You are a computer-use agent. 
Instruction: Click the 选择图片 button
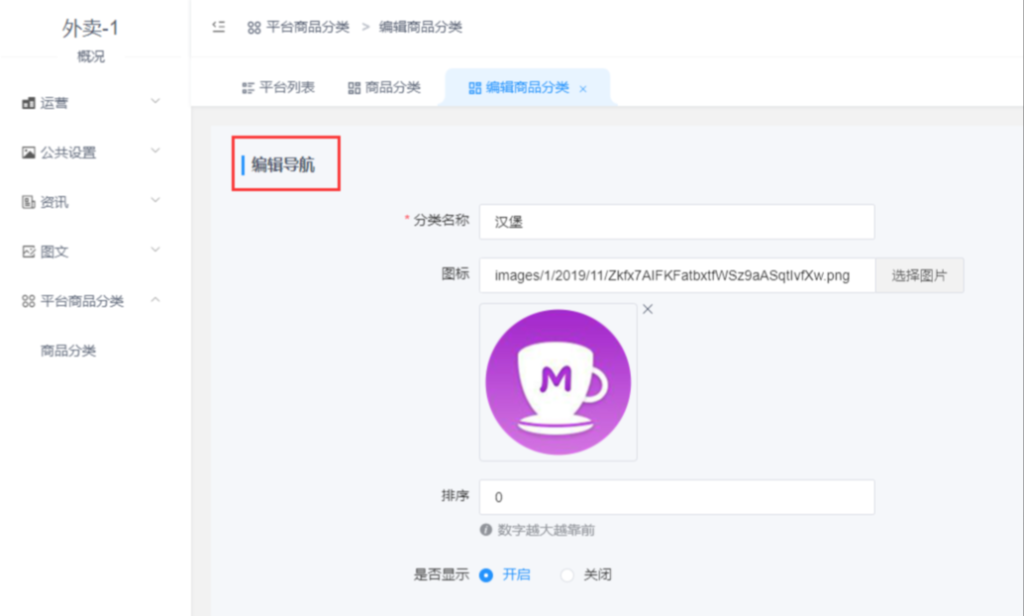pyautogui.click(x=919, y=275)
